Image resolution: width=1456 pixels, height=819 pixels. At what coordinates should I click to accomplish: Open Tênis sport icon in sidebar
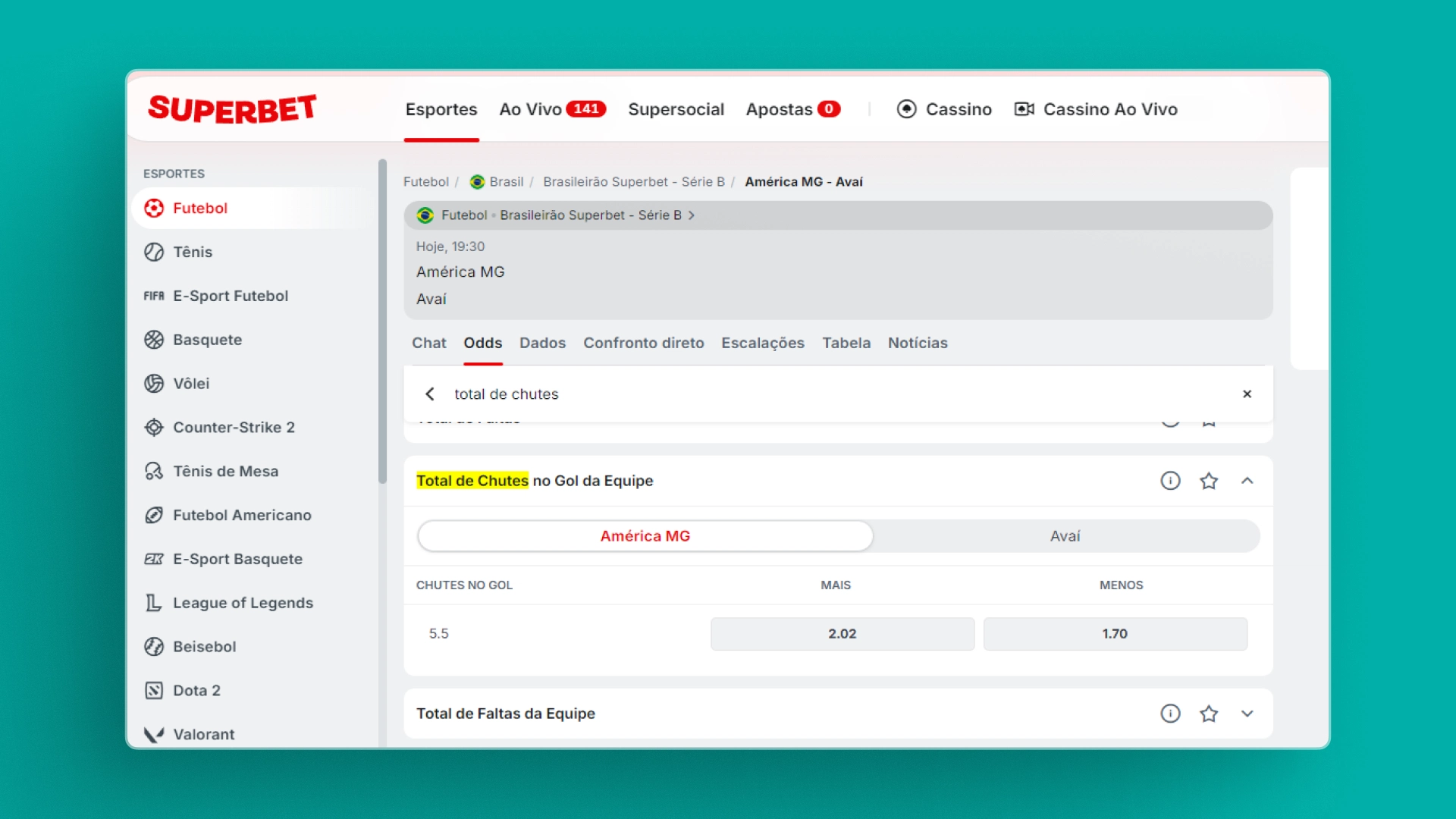154,252
